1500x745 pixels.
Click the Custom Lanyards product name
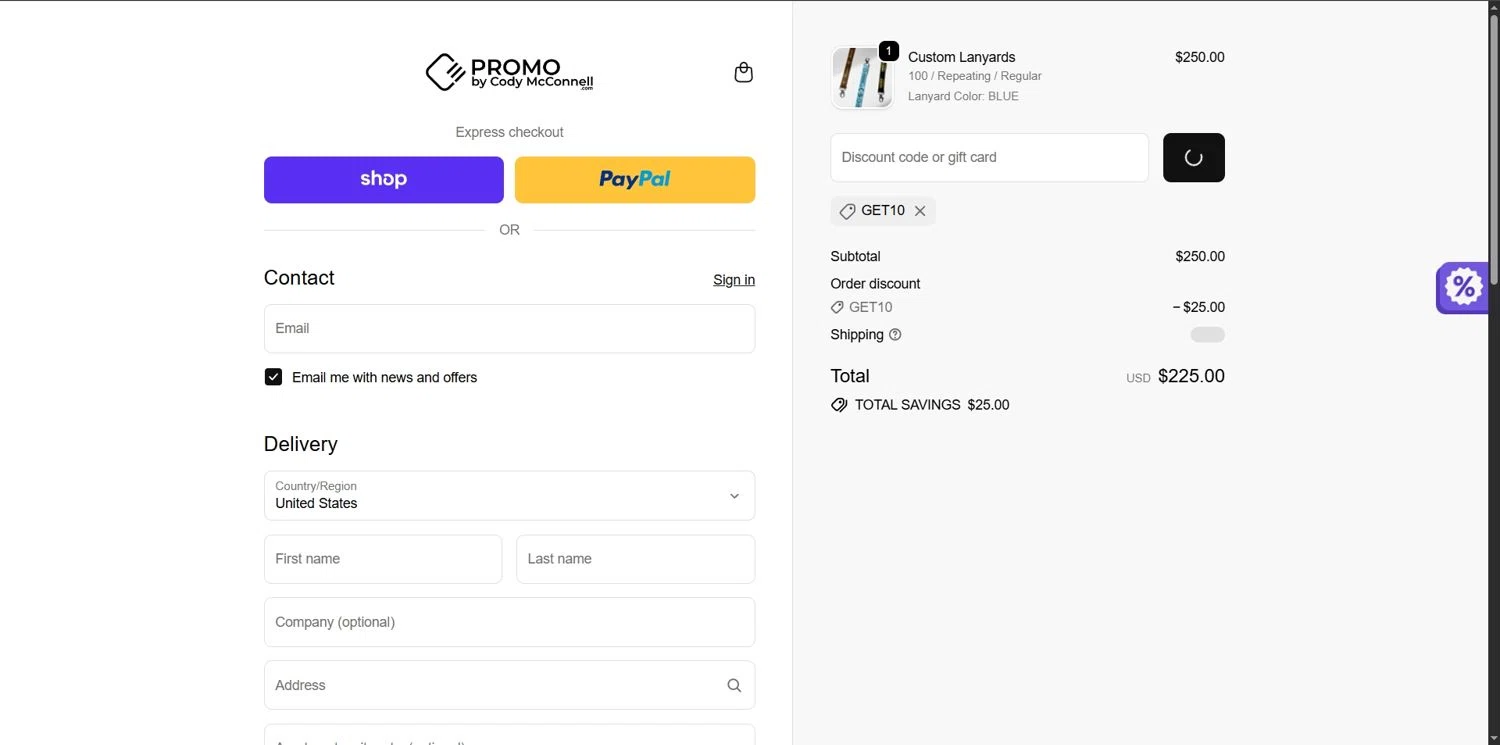[961, 57]
